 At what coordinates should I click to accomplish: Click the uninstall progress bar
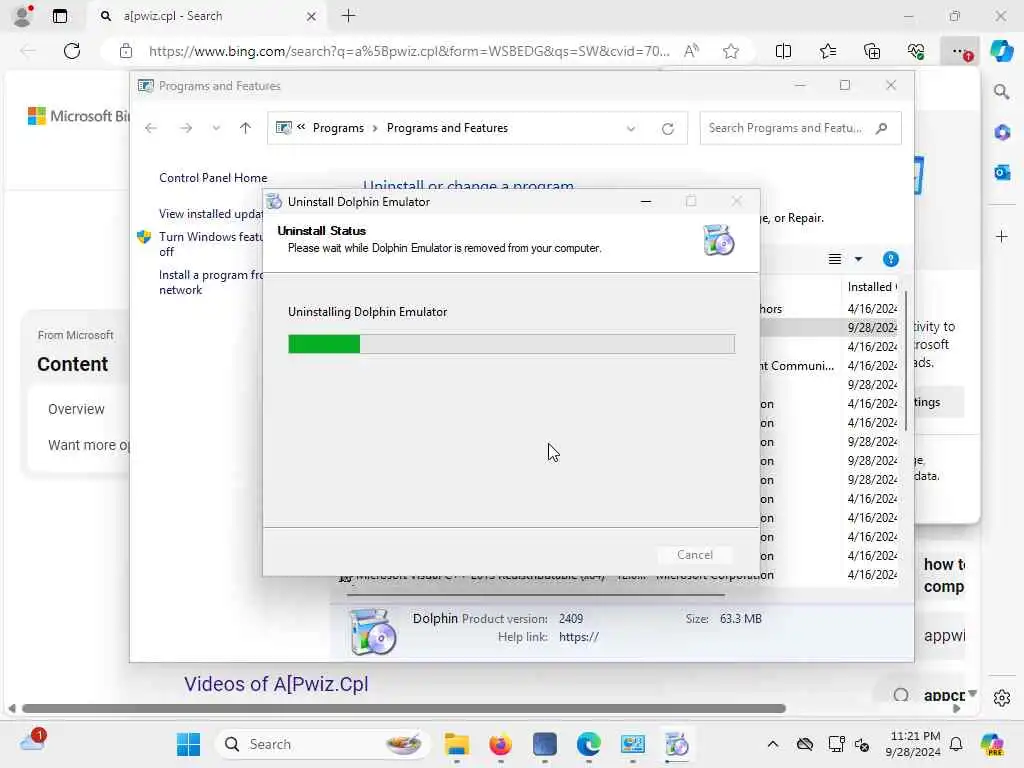pos(511,344)
